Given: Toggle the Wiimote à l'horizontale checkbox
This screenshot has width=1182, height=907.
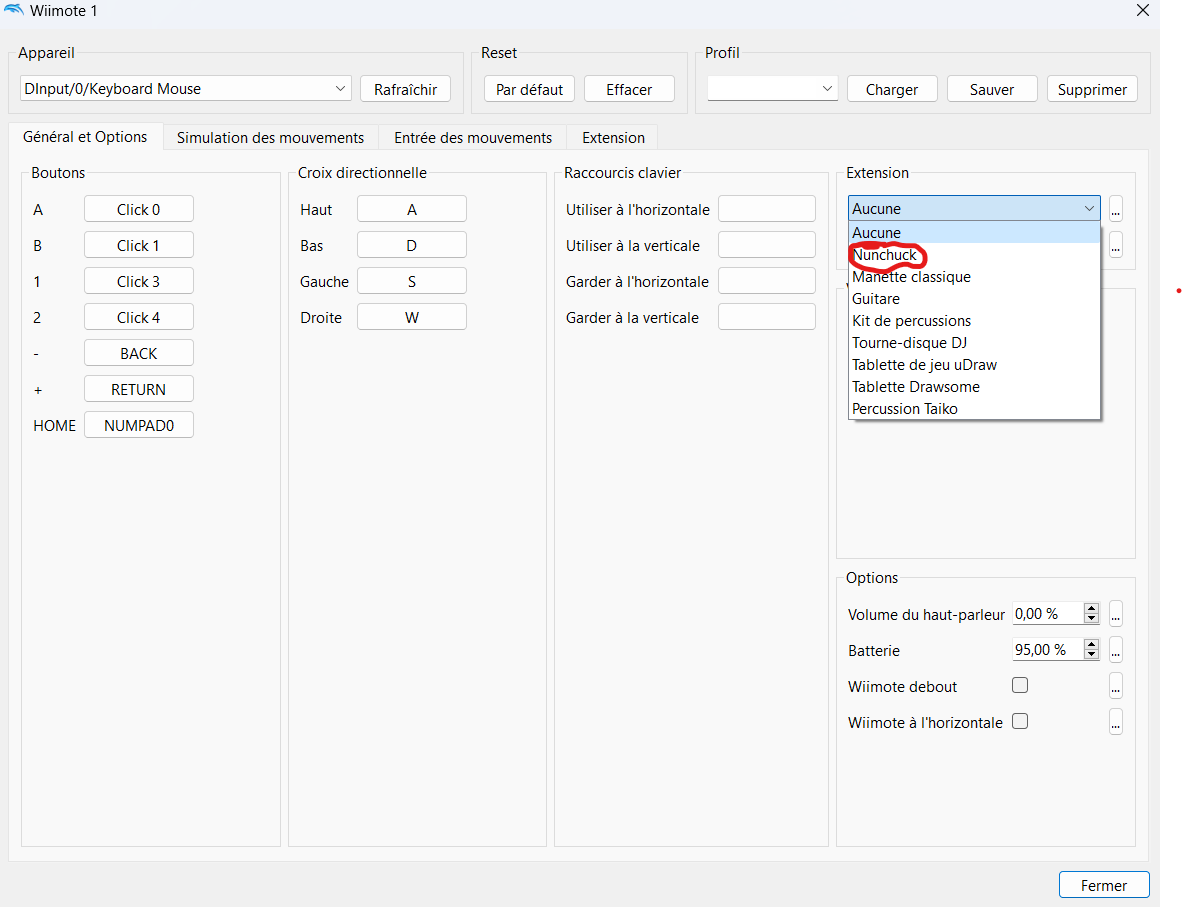Looking at the screenshot, I should (x=1020, y=722).
